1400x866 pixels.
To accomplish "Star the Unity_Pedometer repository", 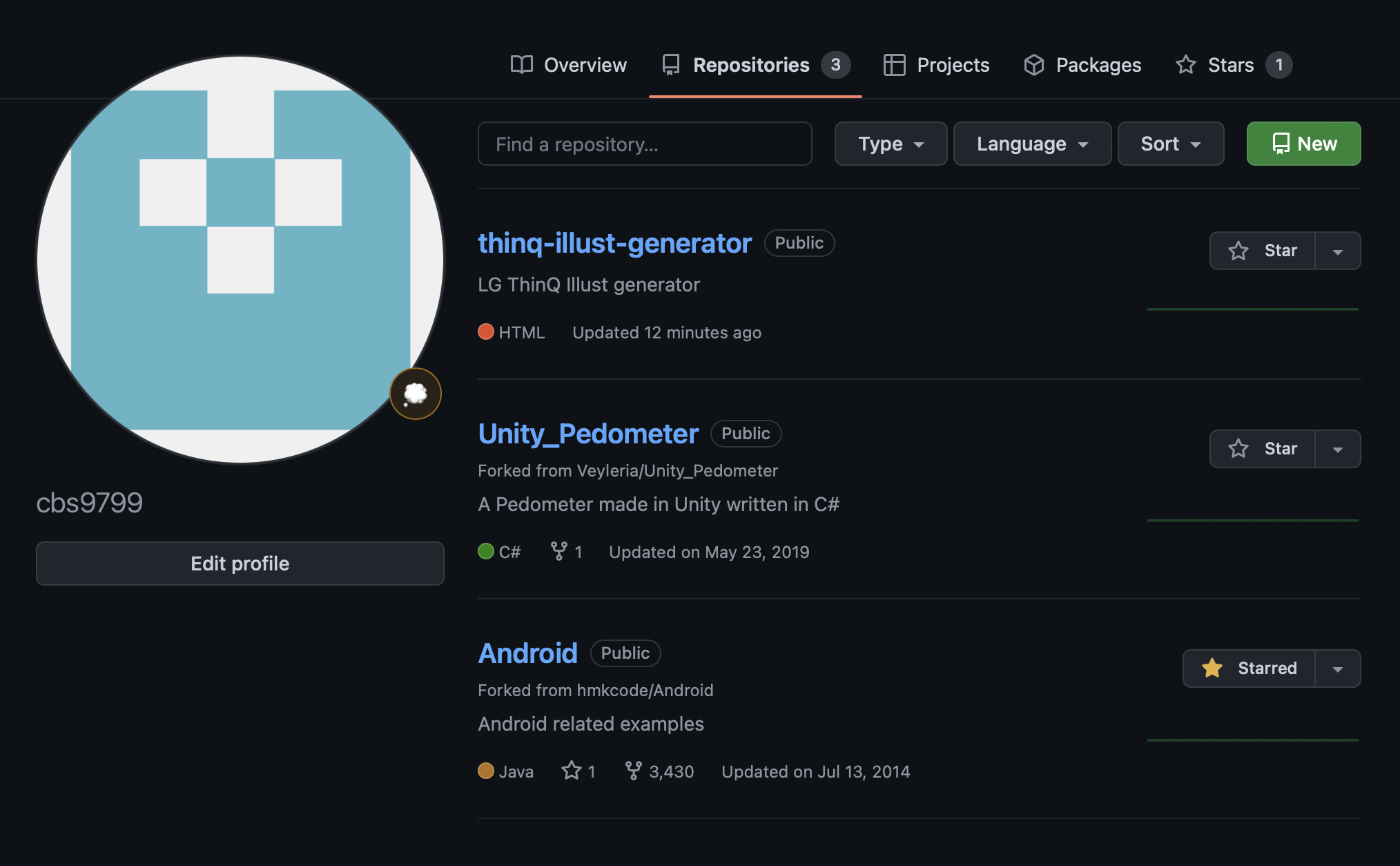I will 1263,449.
